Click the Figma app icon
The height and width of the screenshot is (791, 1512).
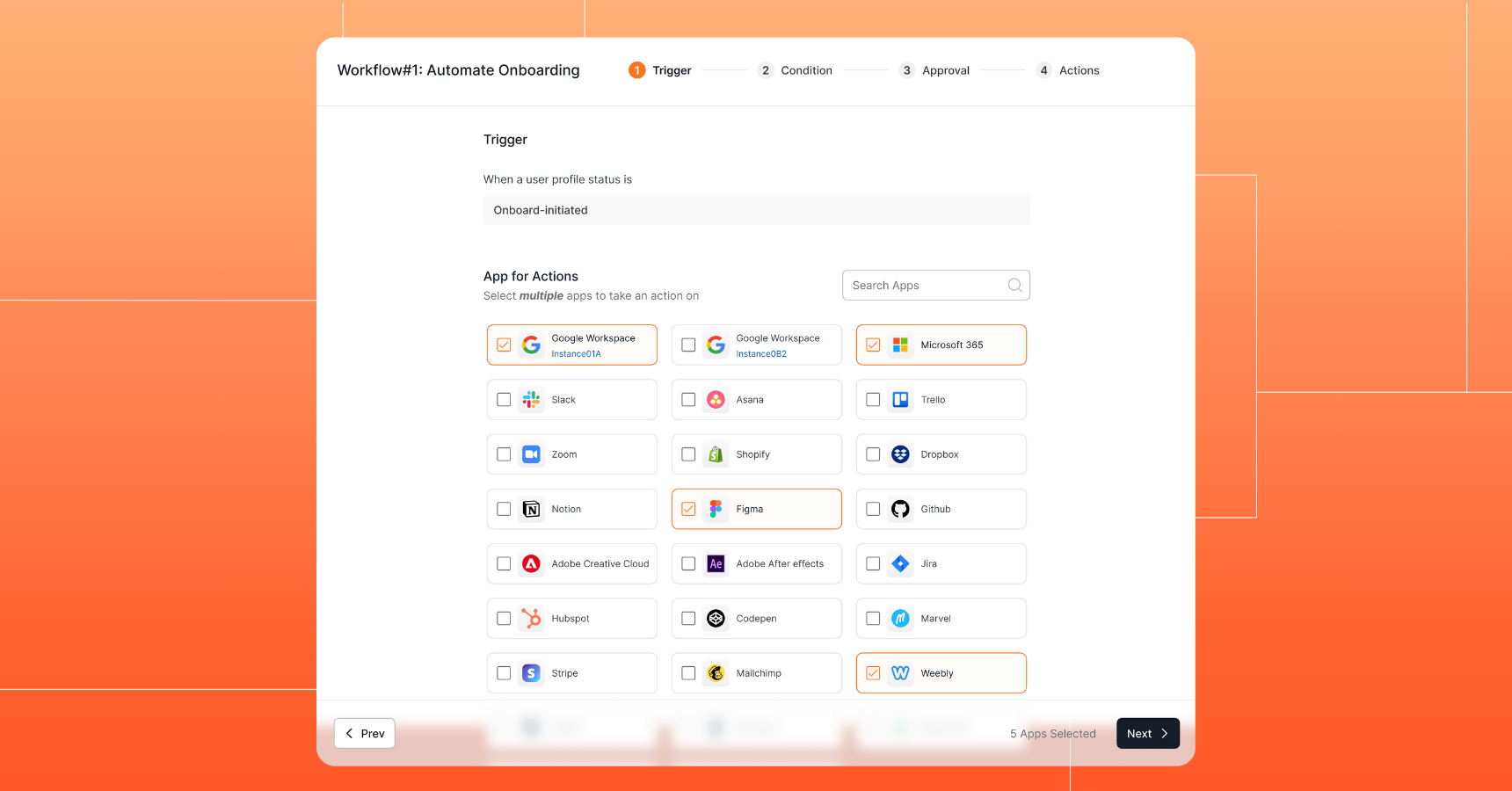pos(716,509)
